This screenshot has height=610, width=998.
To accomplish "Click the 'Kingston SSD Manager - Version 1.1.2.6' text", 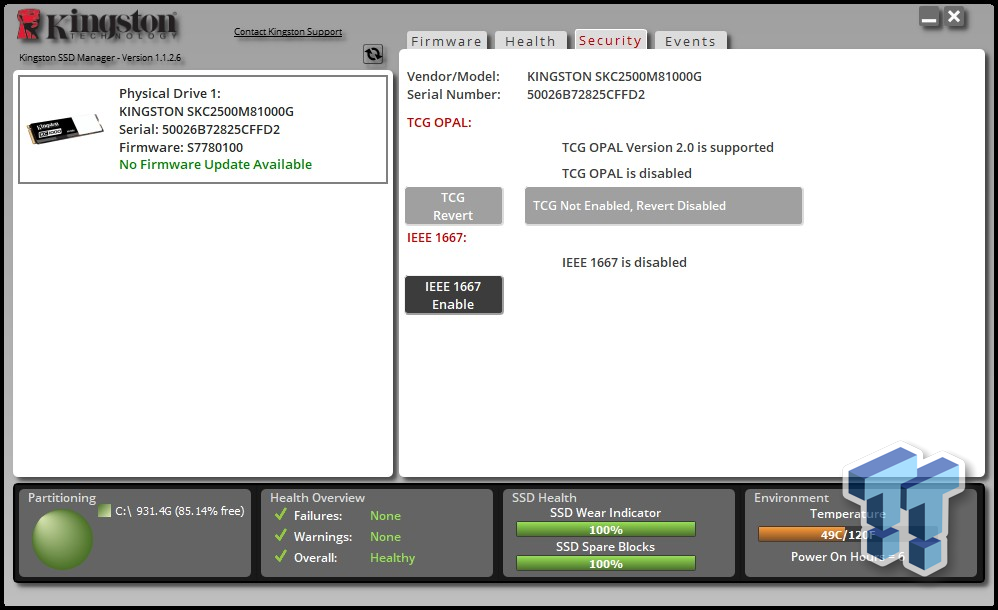I will [100, 57].
